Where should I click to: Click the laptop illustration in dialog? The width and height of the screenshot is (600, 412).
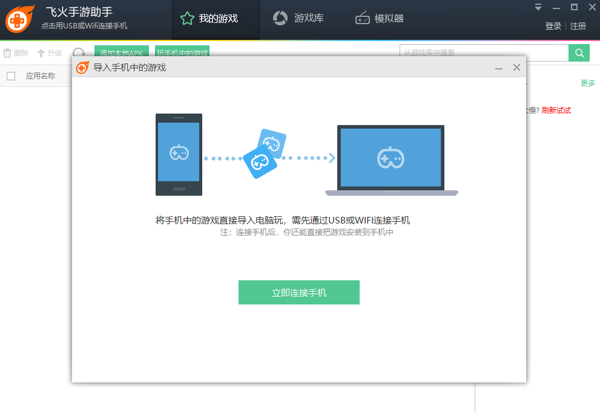point(390,159)
